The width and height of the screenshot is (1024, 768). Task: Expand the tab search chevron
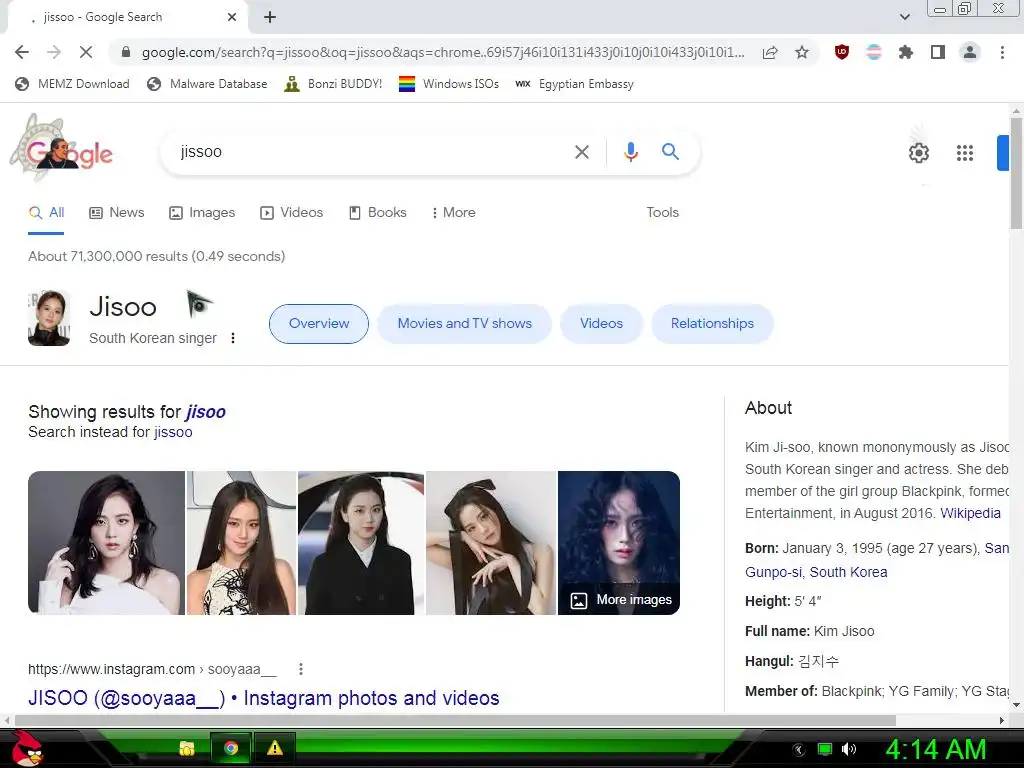click(x=904, y=17)
